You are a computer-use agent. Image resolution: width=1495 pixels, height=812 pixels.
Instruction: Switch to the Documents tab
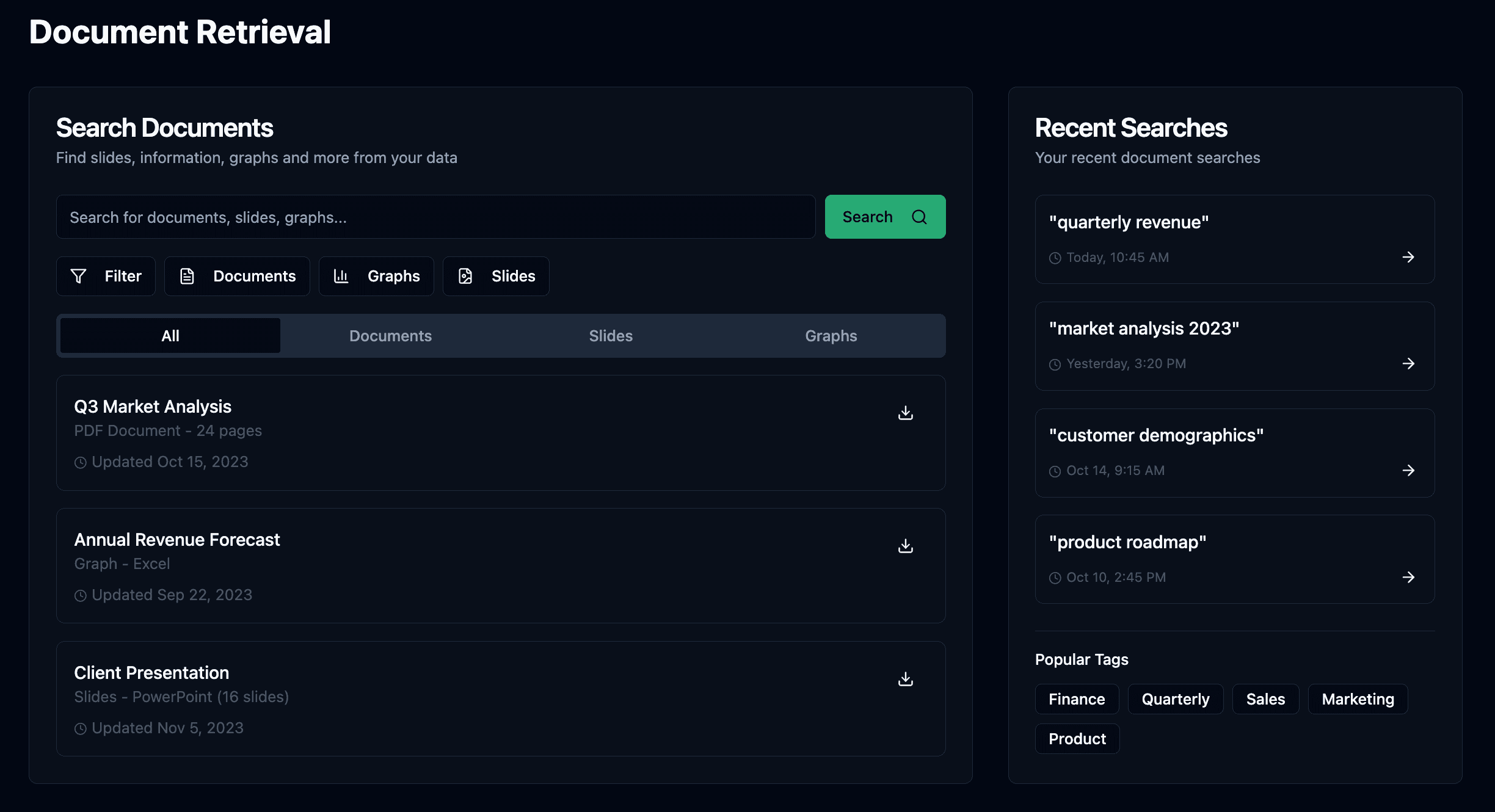[390, 336]
